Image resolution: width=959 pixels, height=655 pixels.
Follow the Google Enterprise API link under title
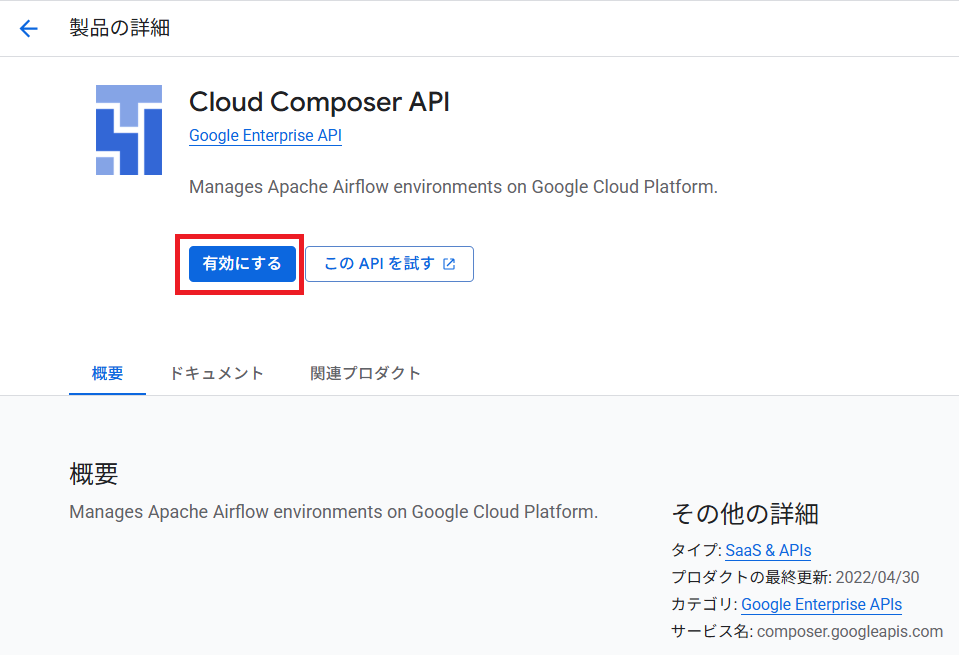[265, 135]
